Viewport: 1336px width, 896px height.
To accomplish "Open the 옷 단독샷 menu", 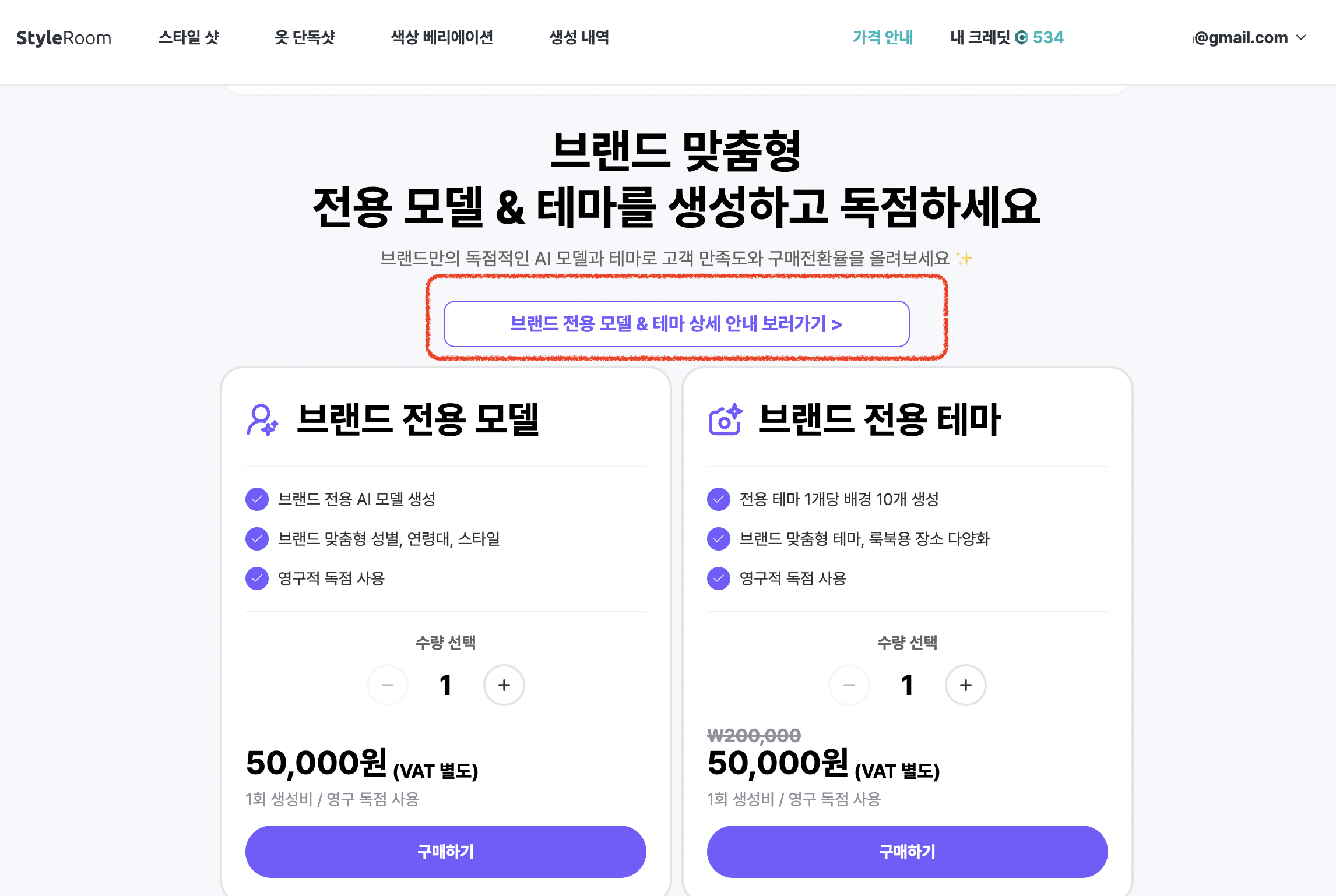I will coord(305,37).
